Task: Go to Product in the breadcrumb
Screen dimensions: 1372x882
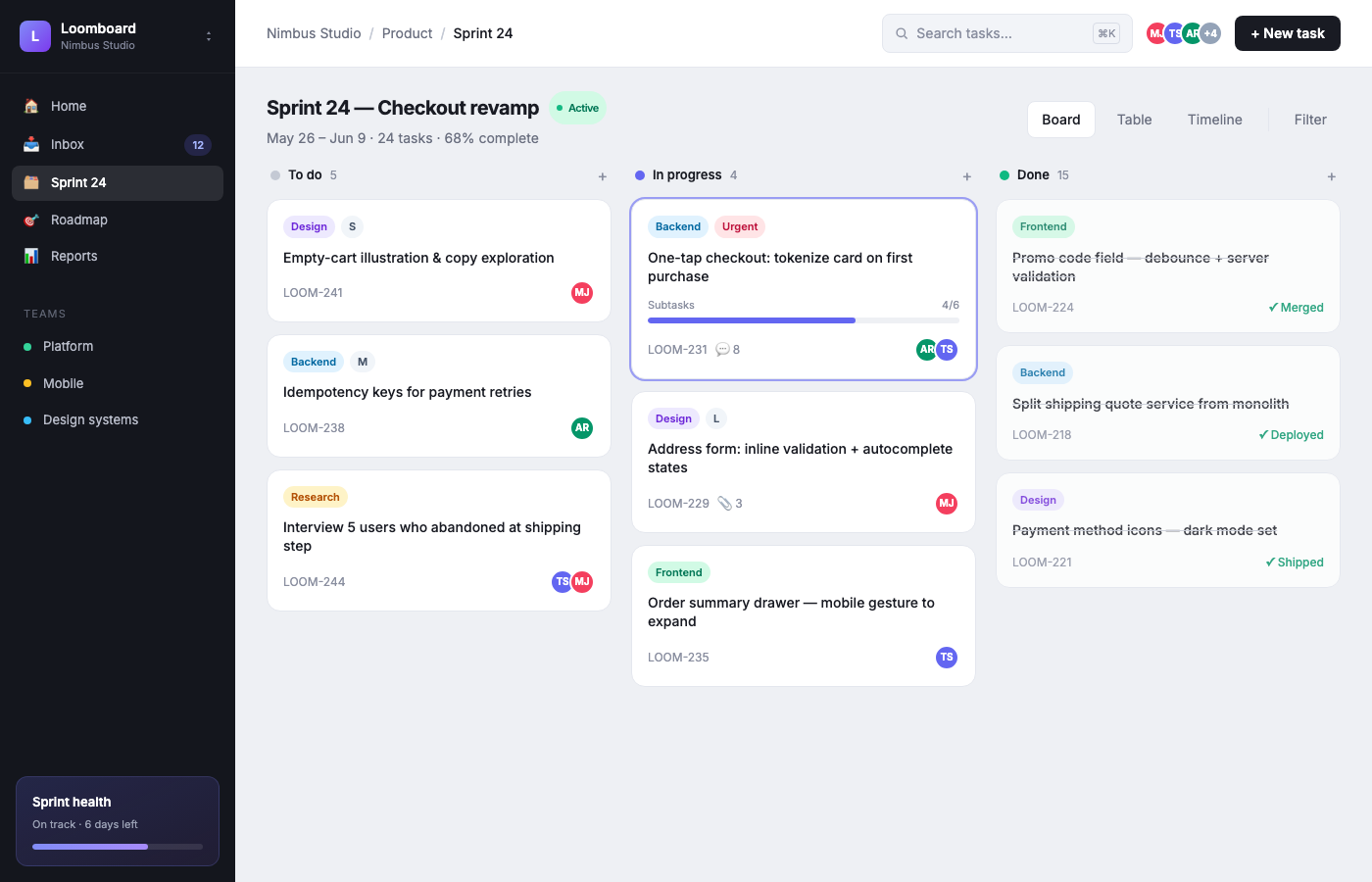Action: 407,33
